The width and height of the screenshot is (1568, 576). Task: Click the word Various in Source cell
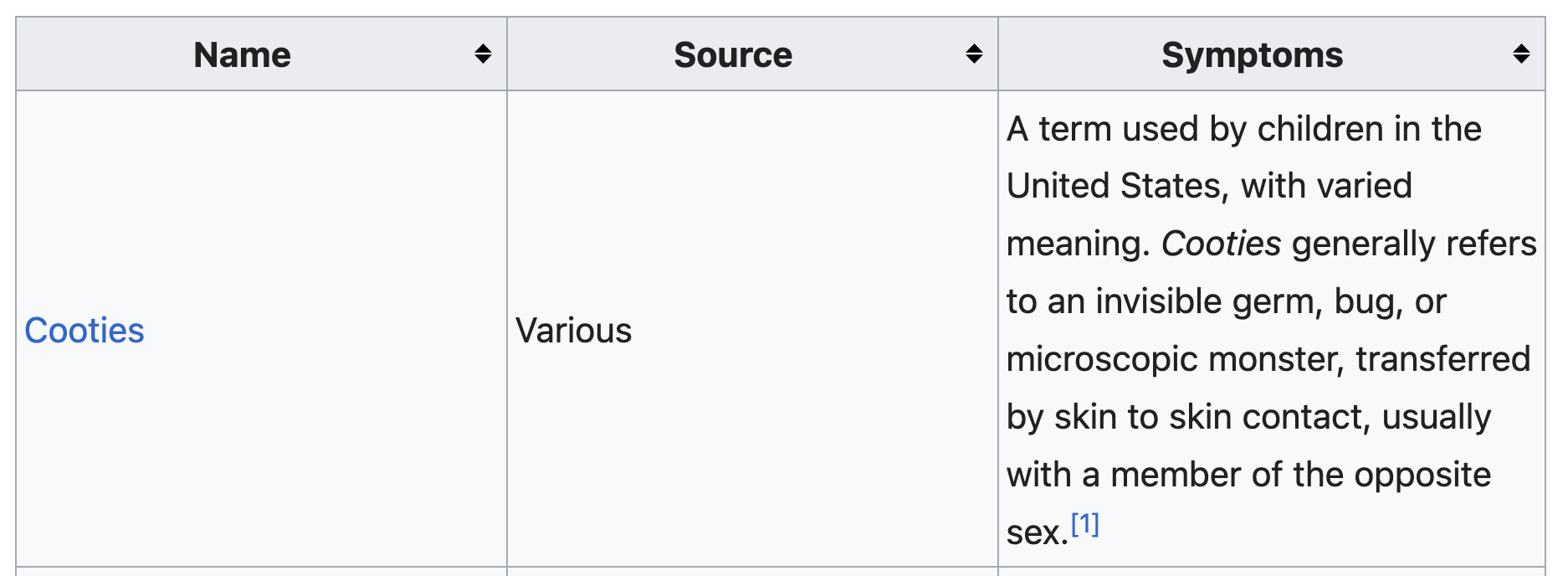point(573,331)
